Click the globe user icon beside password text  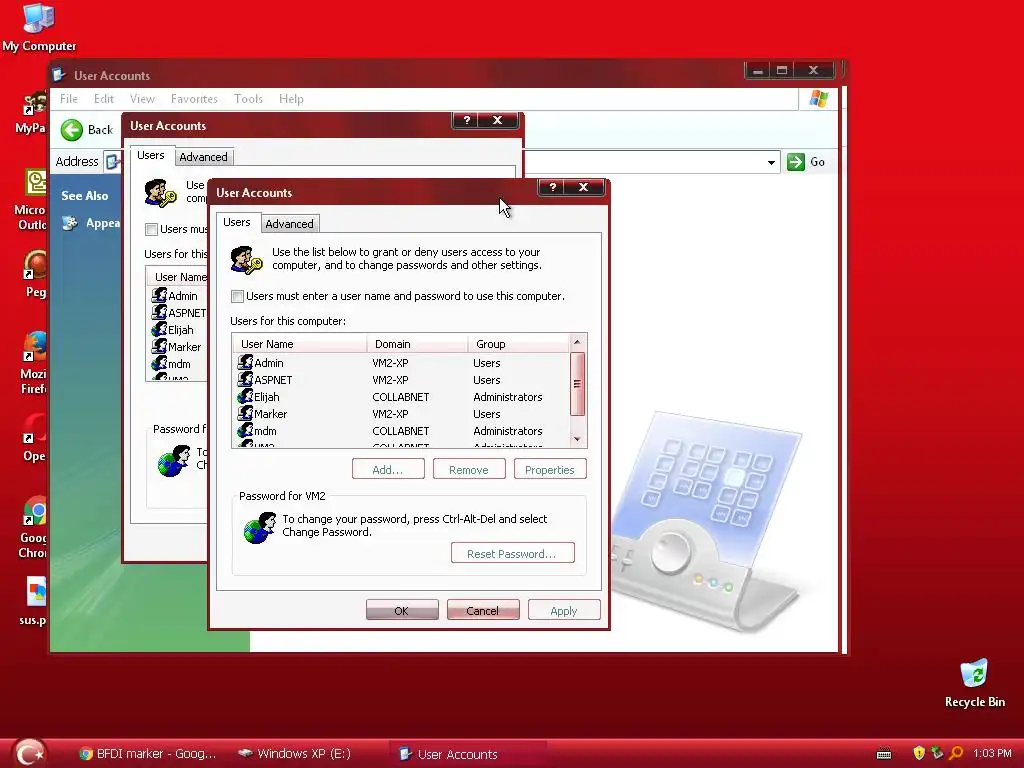(259, 528)
